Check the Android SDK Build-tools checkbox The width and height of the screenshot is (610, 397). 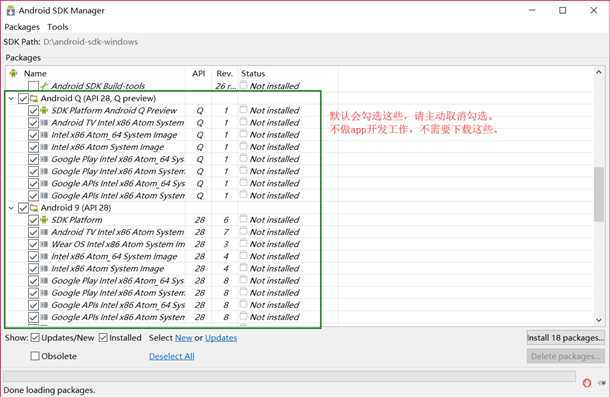click(33, 86)
